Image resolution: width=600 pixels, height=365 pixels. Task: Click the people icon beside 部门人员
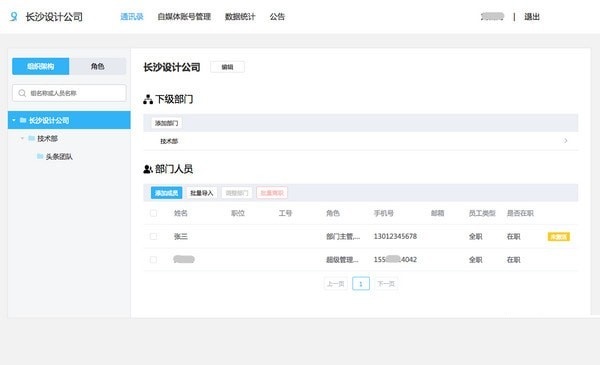[x=148, y=169]
